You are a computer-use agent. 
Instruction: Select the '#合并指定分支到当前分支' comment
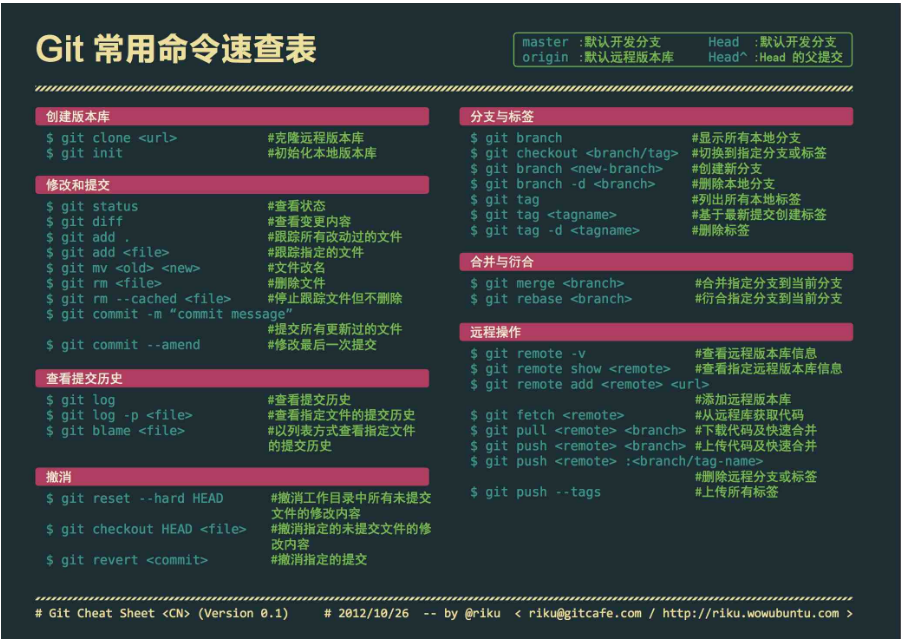pos(769,284)
